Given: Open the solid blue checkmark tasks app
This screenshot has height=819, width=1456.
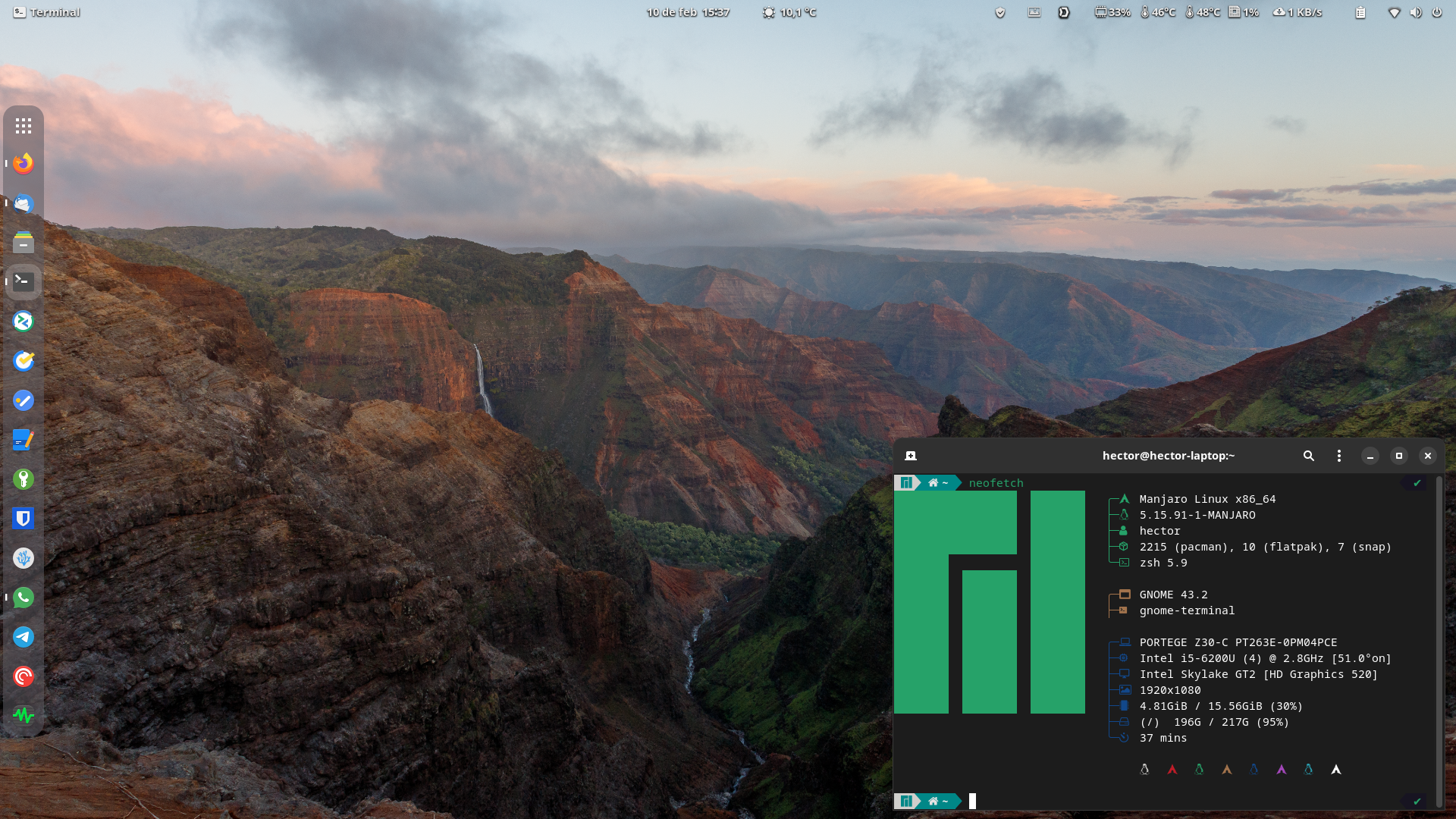Looking at the screenshot, I should (x=24, y=400).
